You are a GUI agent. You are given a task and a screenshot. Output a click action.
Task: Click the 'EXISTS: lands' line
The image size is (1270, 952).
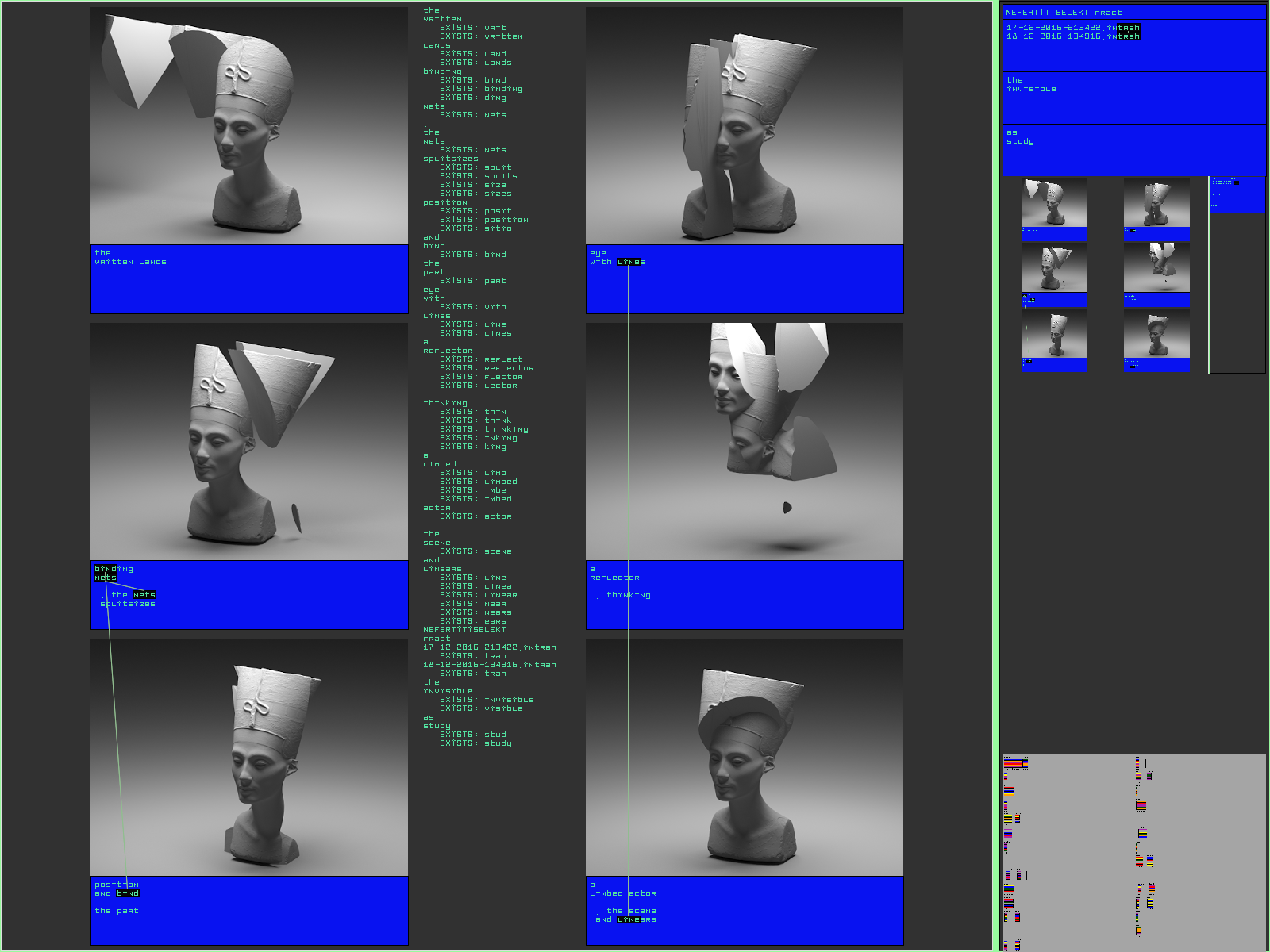[475, 63]
